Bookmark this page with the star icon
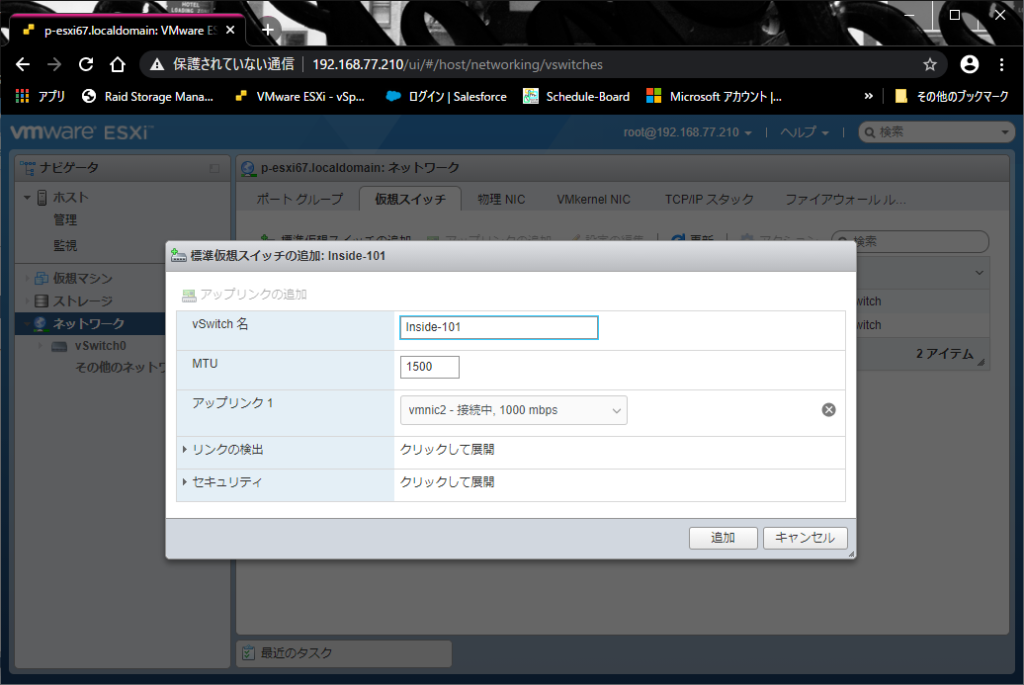The image size is (1024, 685). click(929, 64)
